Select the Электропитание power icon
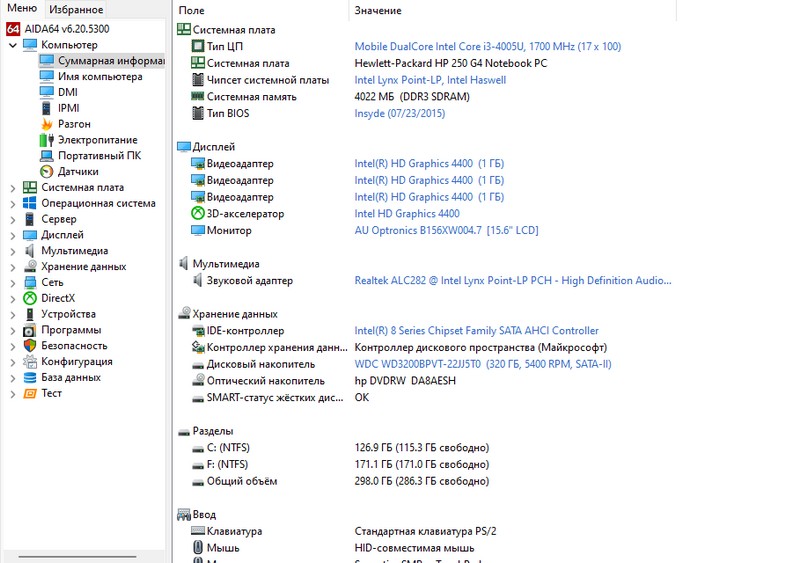The width and height of the screenshot is (800, 563). point(47,140)
